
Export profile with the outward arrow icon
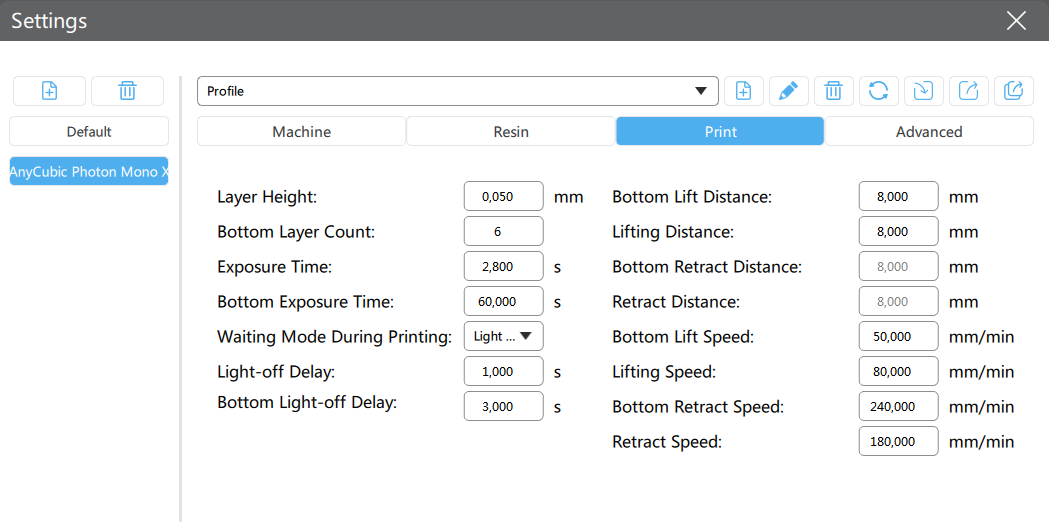969,91
